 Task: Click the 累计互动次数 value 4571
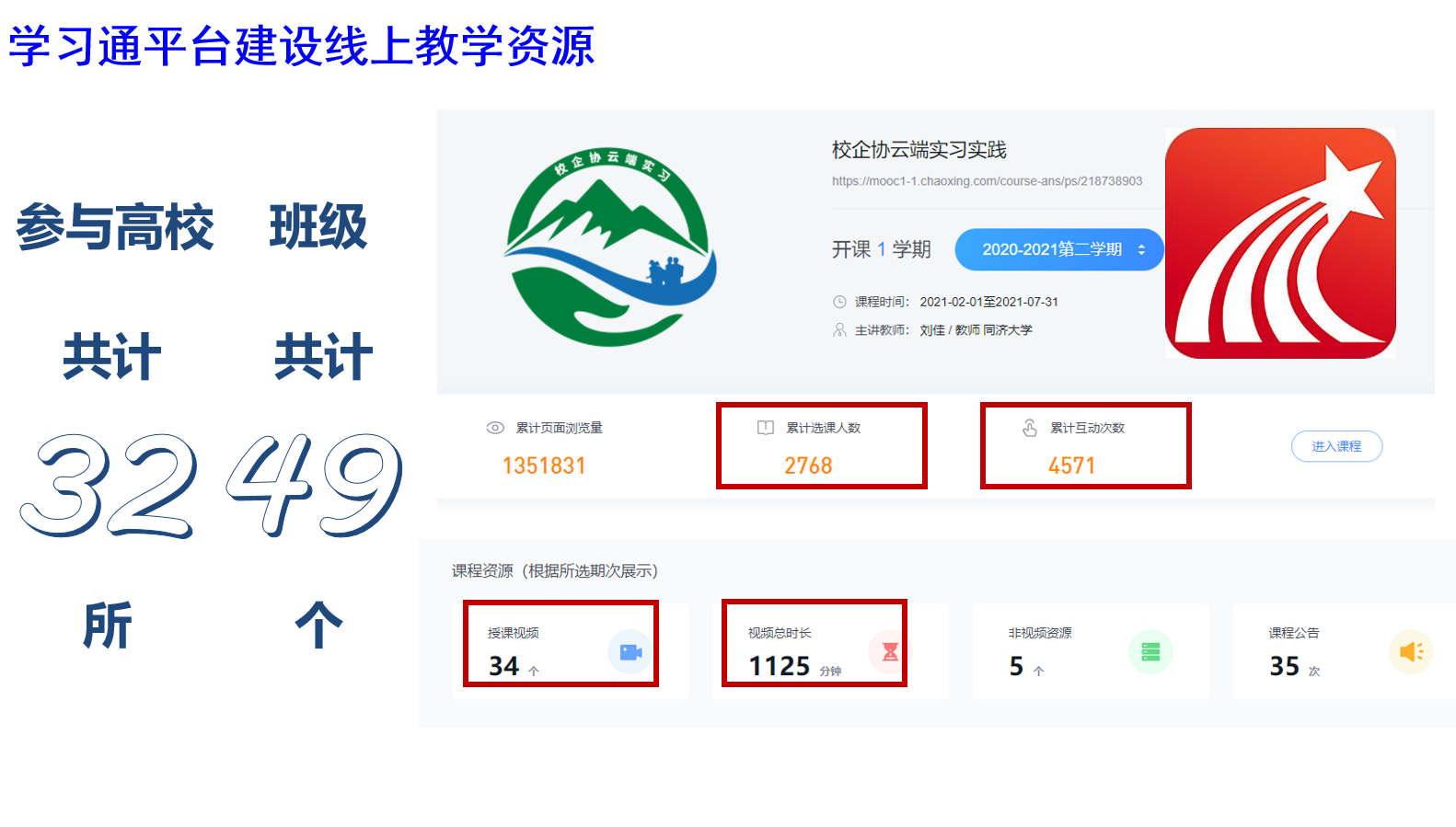coord(1072,466)
